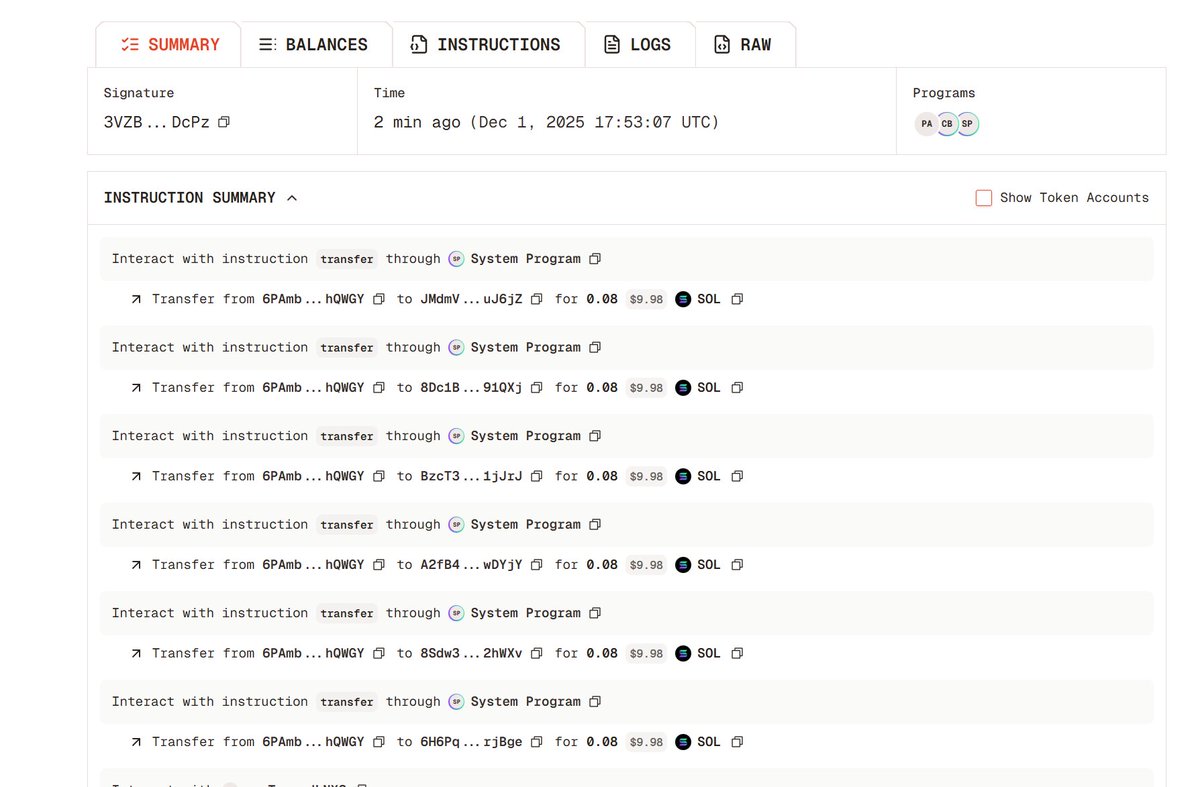Copy recipient address 8Dc1B...91QXj

(x=537, y=388)
